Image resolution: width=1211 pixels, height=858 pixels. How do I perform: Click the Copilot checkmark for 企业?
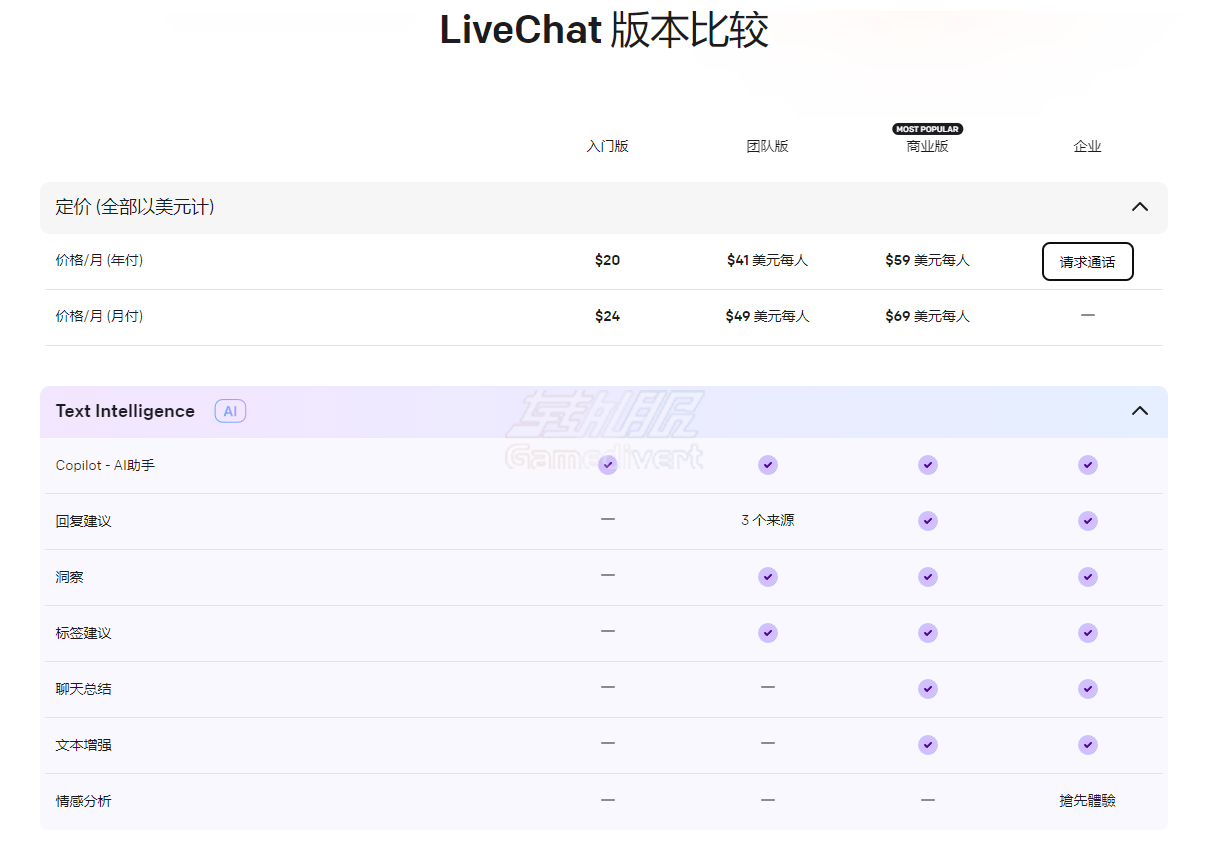pyautogui.click(x=1088, y=465)
